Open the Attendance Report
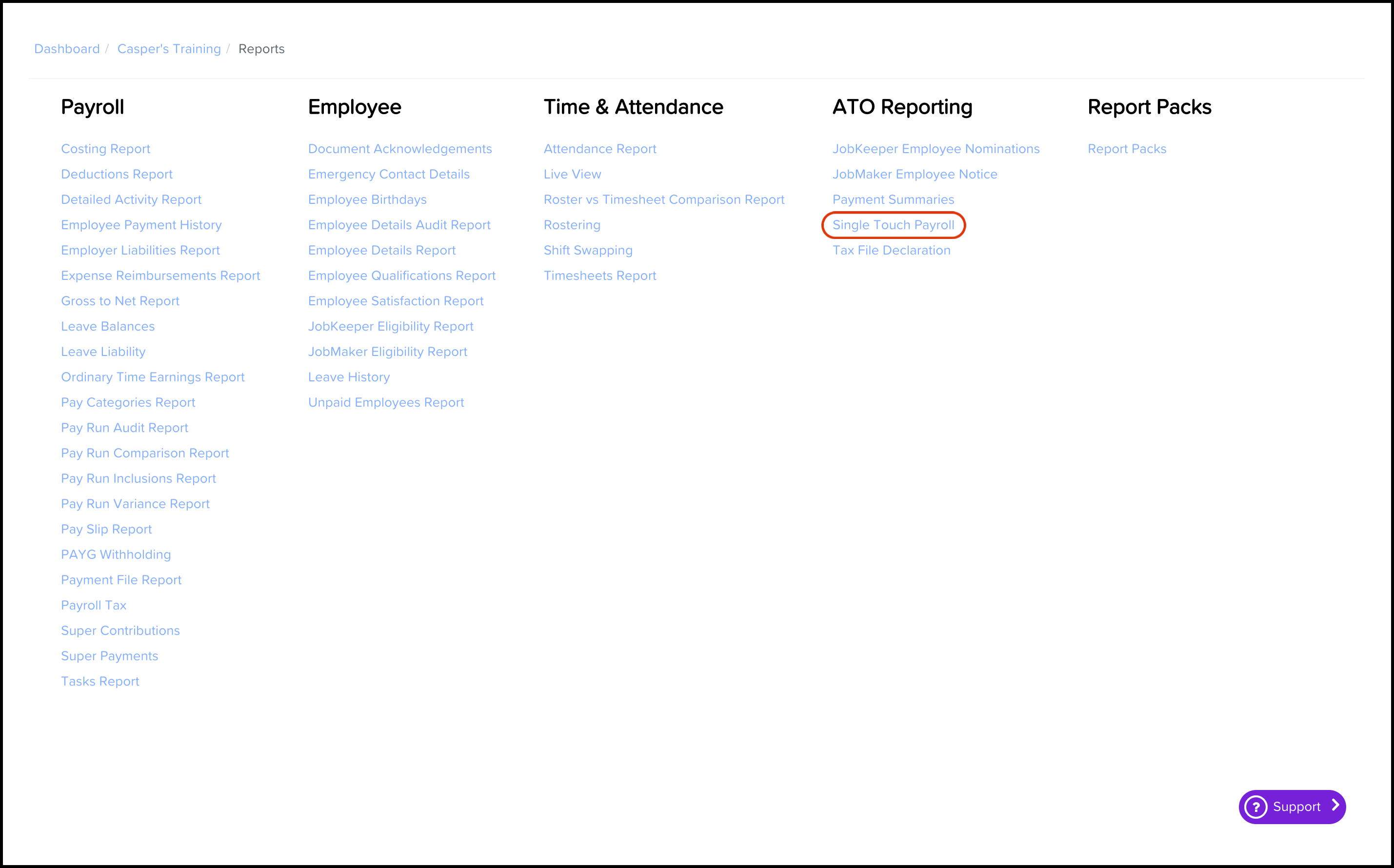Image resolution: width=1394 pixels, height=868 pixels. tap(600, 149)
